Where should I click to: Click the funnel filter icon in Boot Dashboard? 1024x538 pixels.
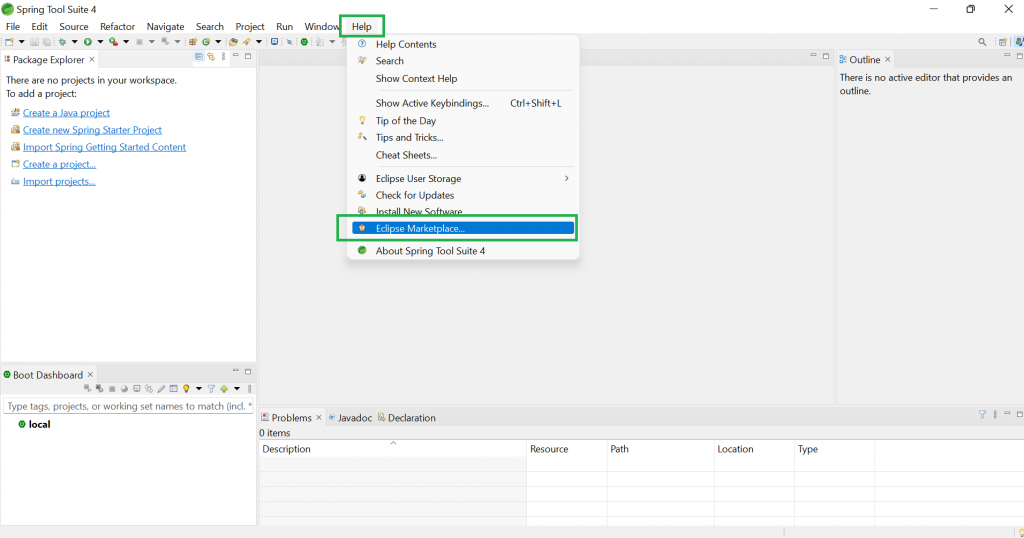click(211, 388)
